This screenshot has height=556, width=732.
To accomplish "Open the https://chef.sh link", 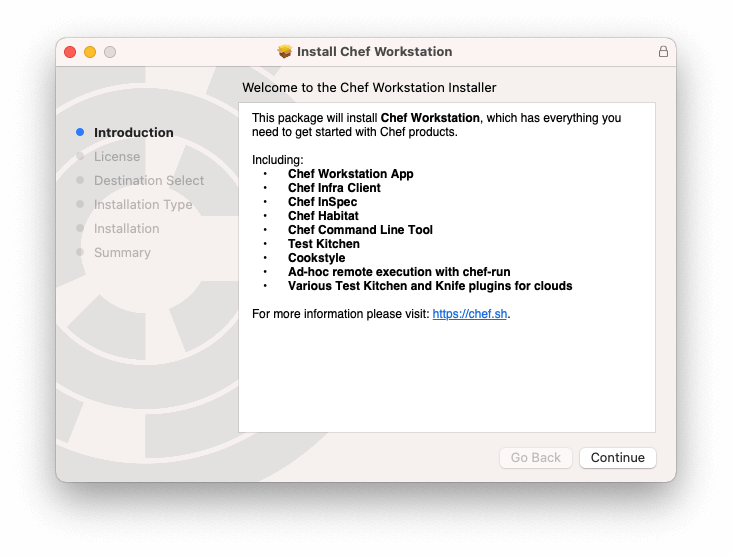I will [x=470, y=314].
